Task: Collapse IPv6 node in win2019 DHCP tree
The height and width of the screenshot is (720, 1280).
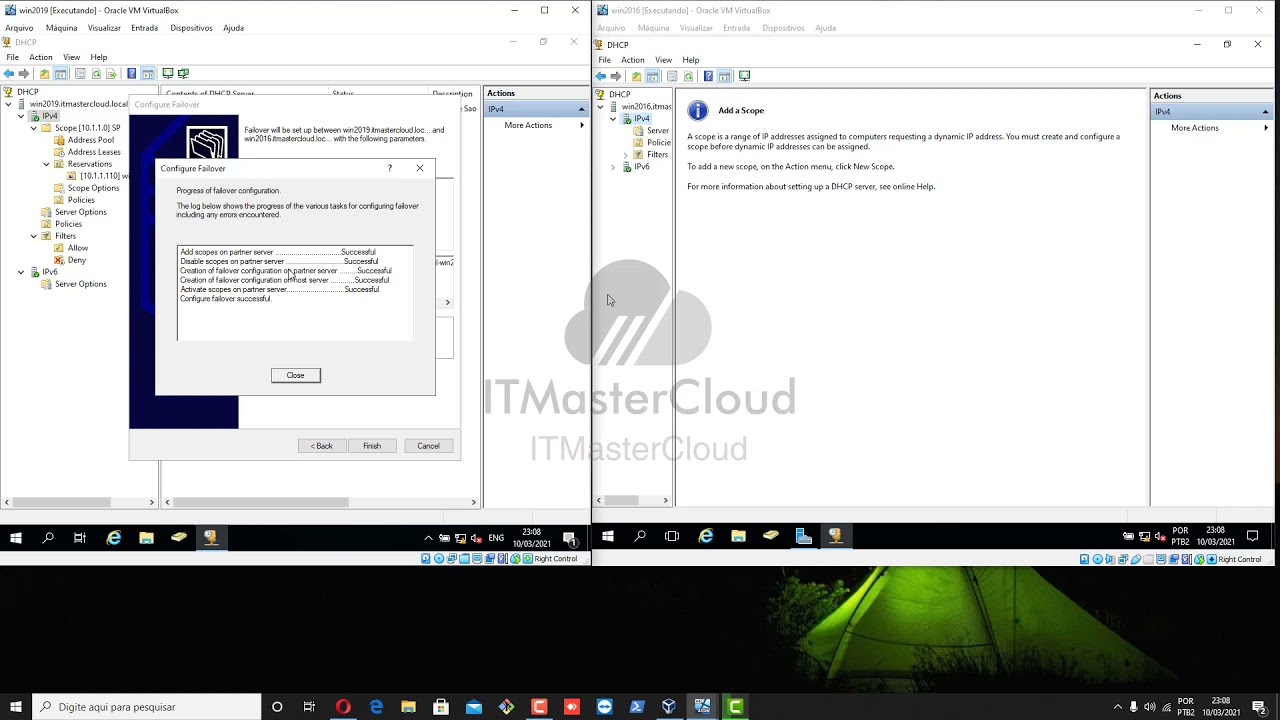Action: 21,272
